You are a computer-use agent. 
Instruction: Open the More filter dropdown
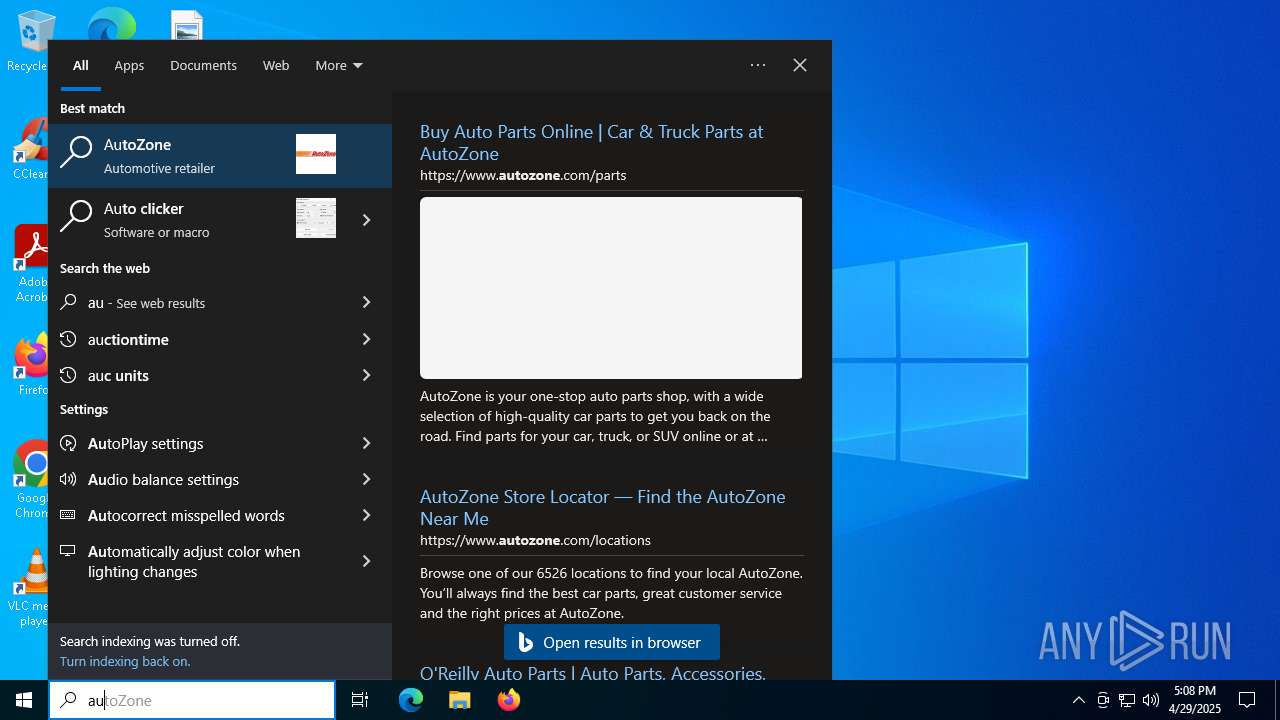[339, 65]
